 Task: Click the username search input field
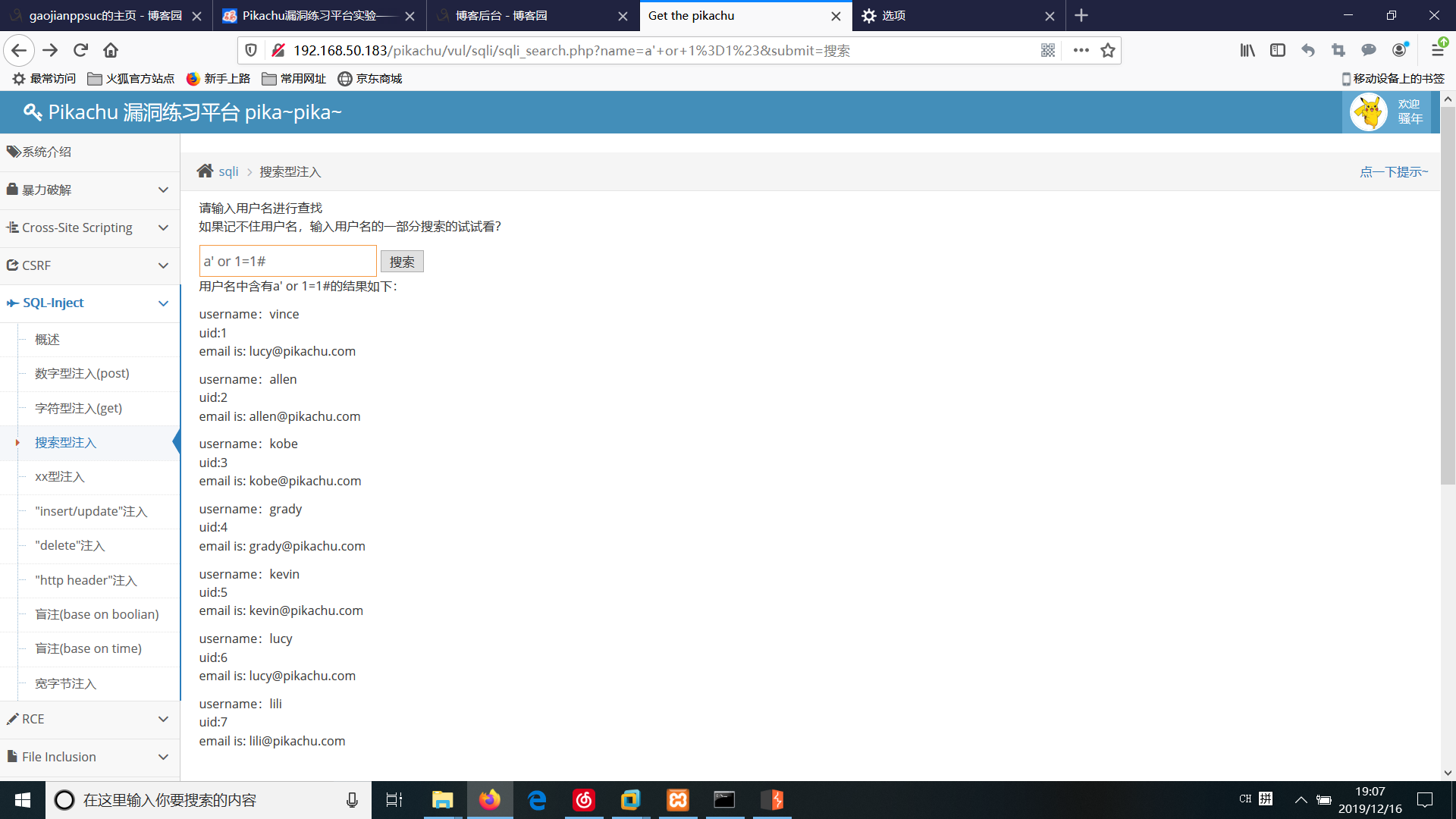click(287, 261)
